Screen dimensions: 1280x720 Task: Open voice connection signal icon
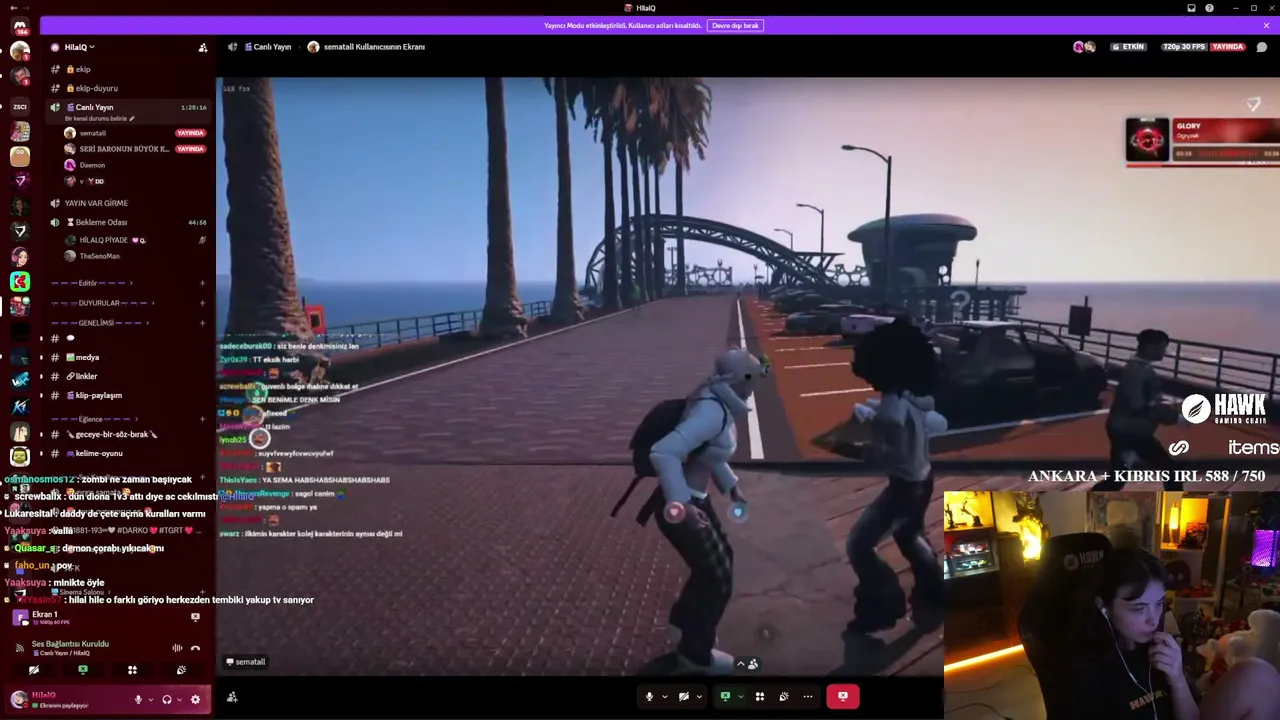[20, 648]
